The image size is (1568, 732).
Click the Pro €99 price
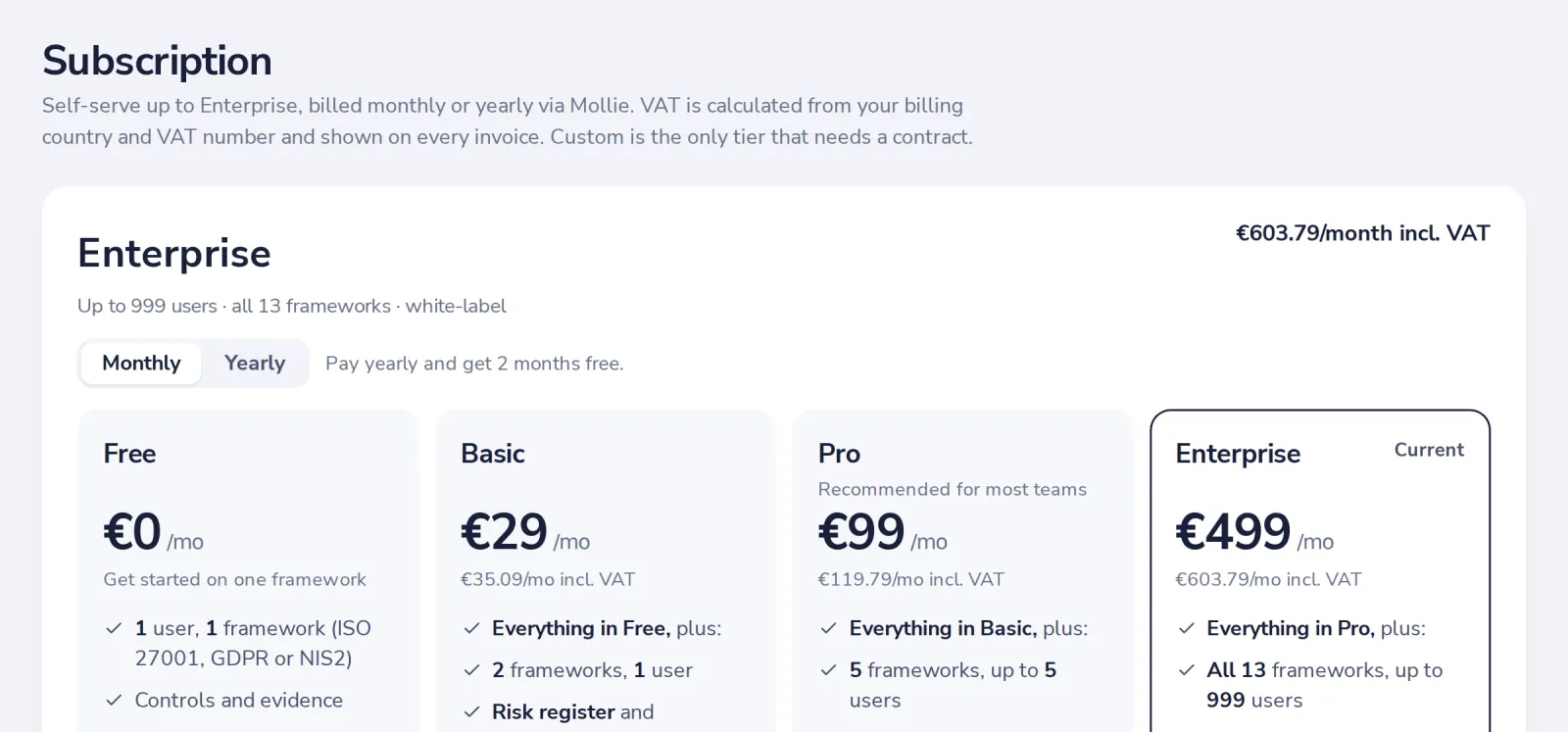click(861, 532)
